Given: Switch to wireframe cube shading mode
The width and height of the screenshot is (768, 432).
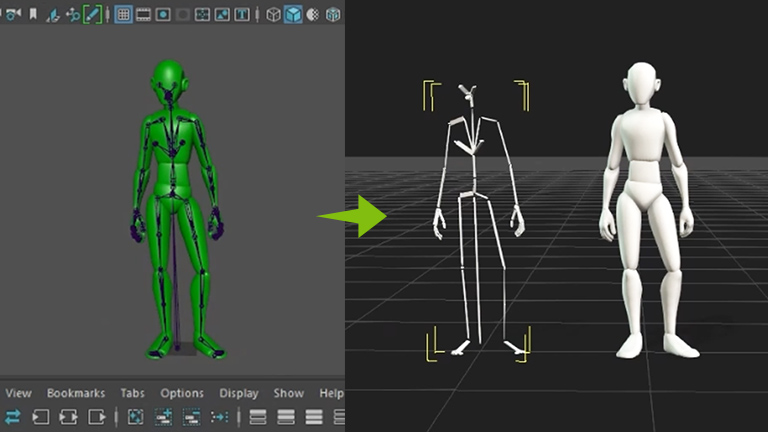Looking at the screenshot, I should pos(273,14).
